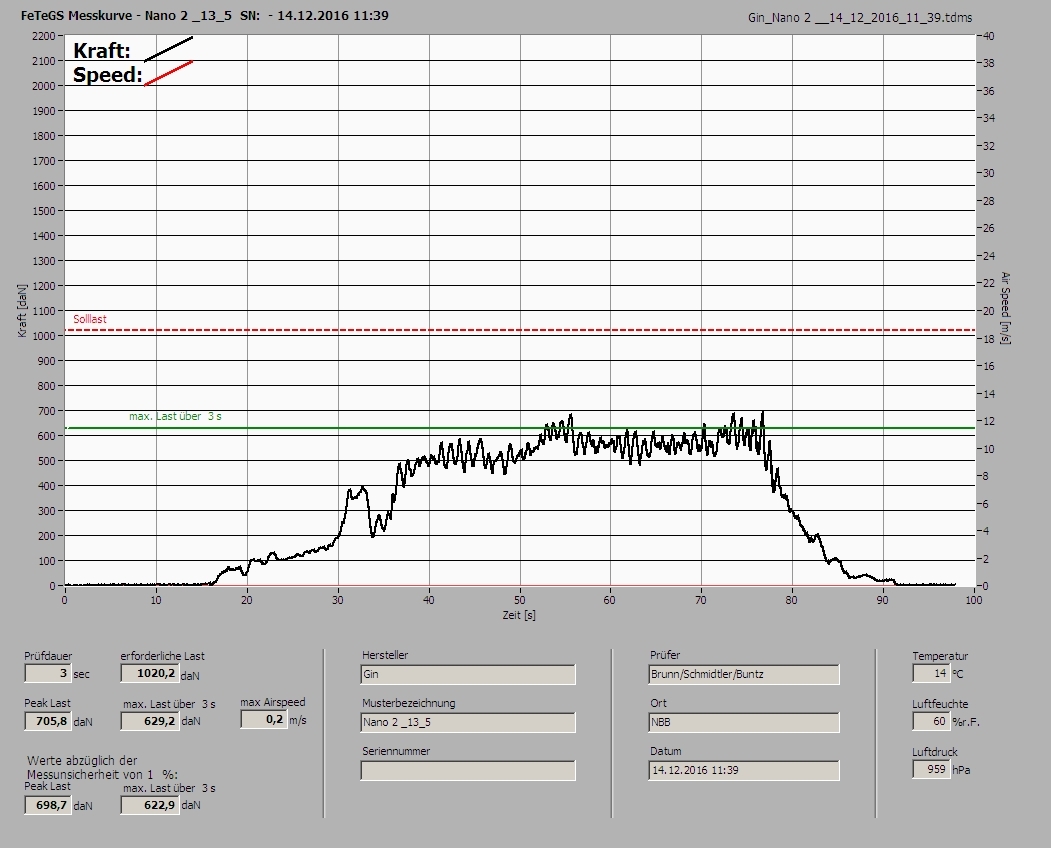Click the corrected max. Last field 622,9

tap(149, 805)
